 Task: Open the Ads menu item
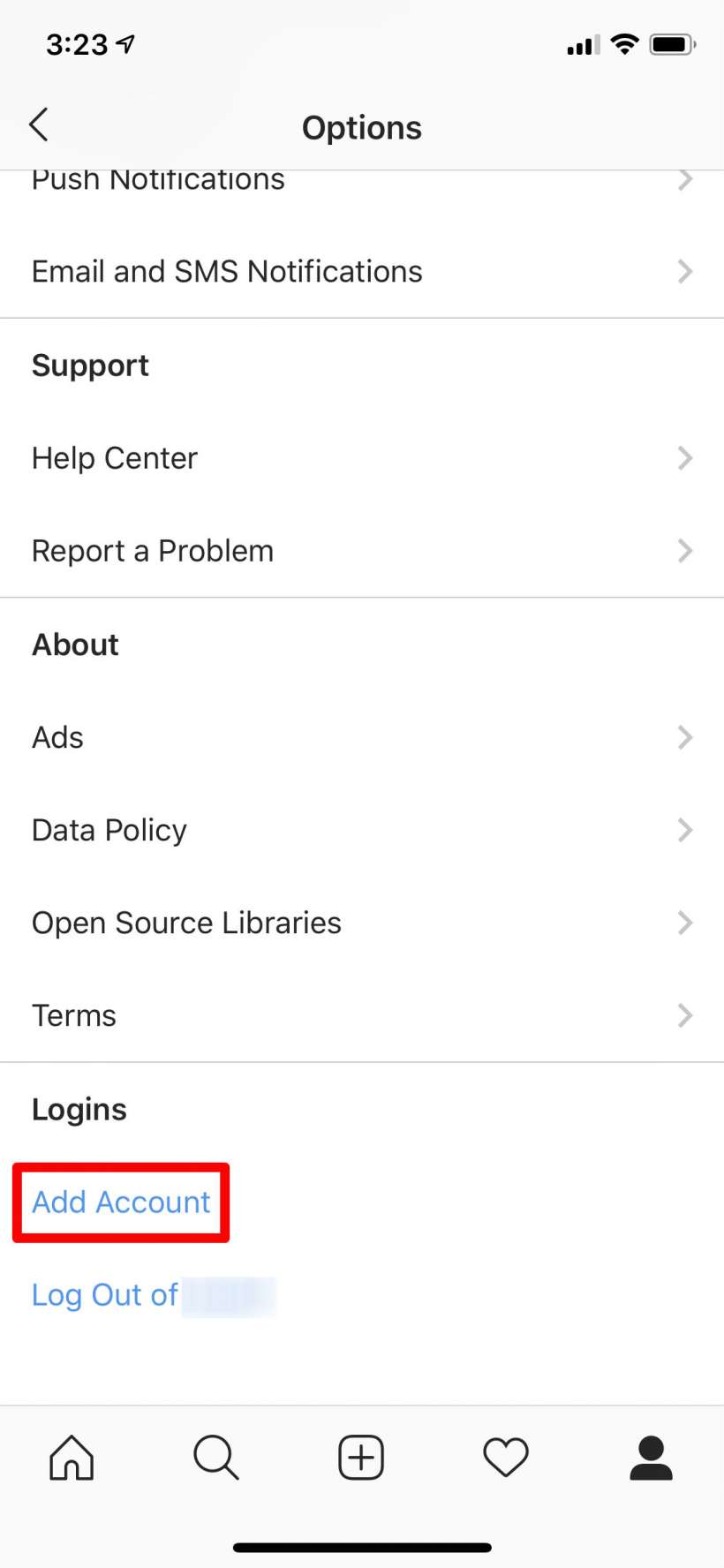362,737
